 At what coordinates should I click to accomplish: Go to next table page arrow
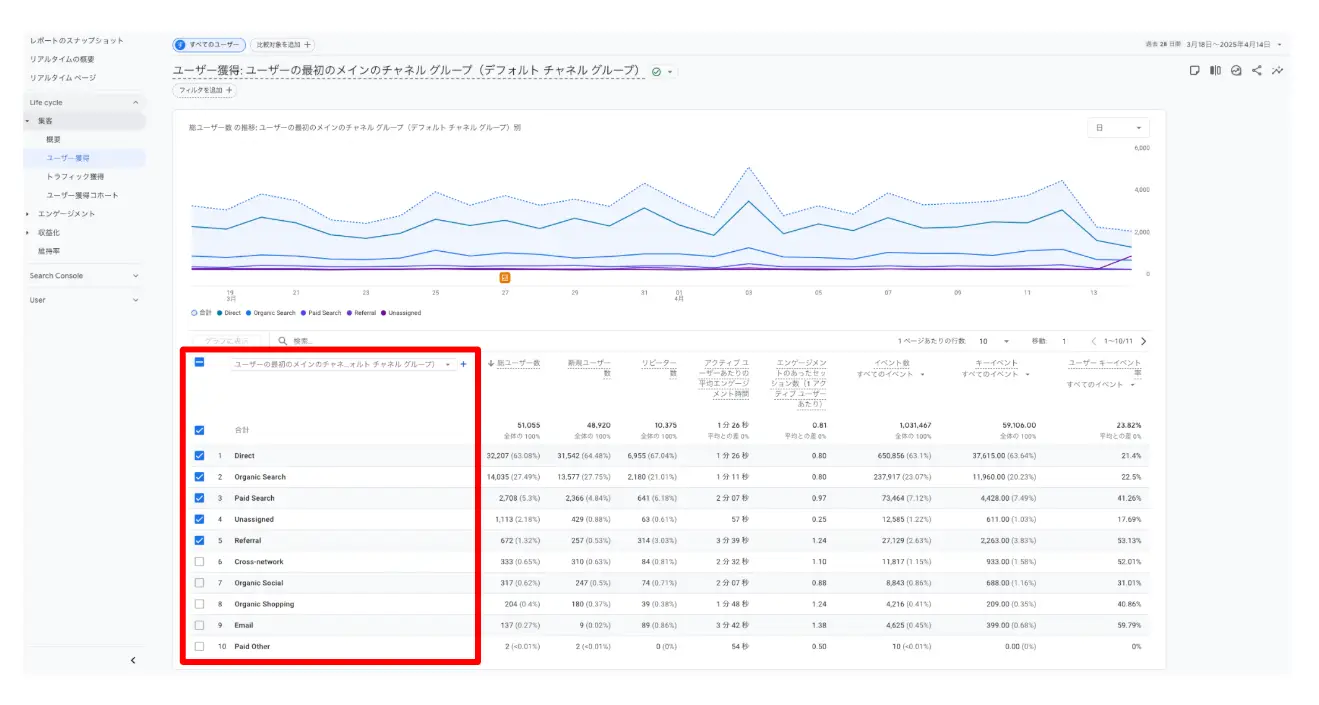tap(1144, 341)
